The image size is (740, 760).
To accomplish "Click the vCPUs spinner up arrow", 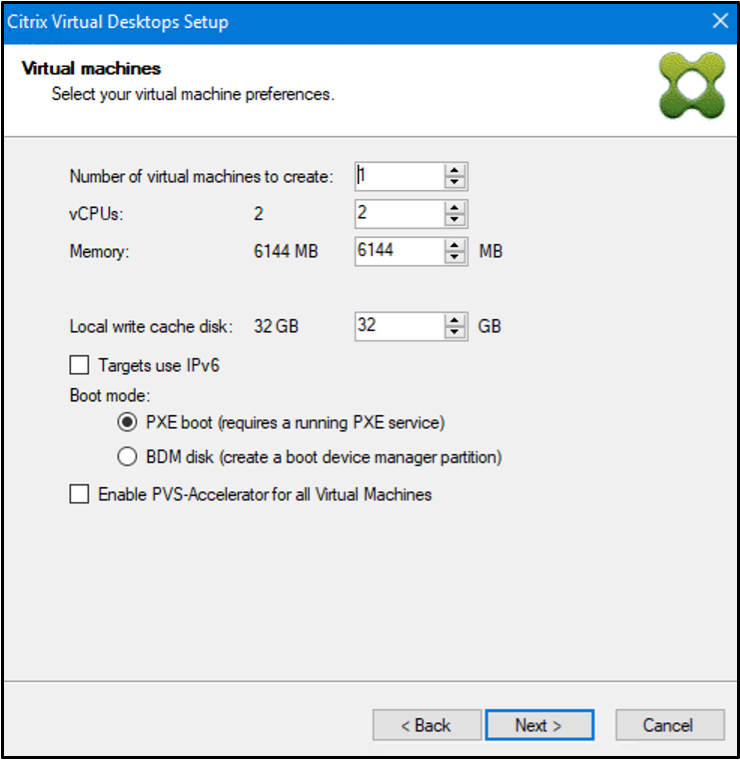I will pos(454,208).
